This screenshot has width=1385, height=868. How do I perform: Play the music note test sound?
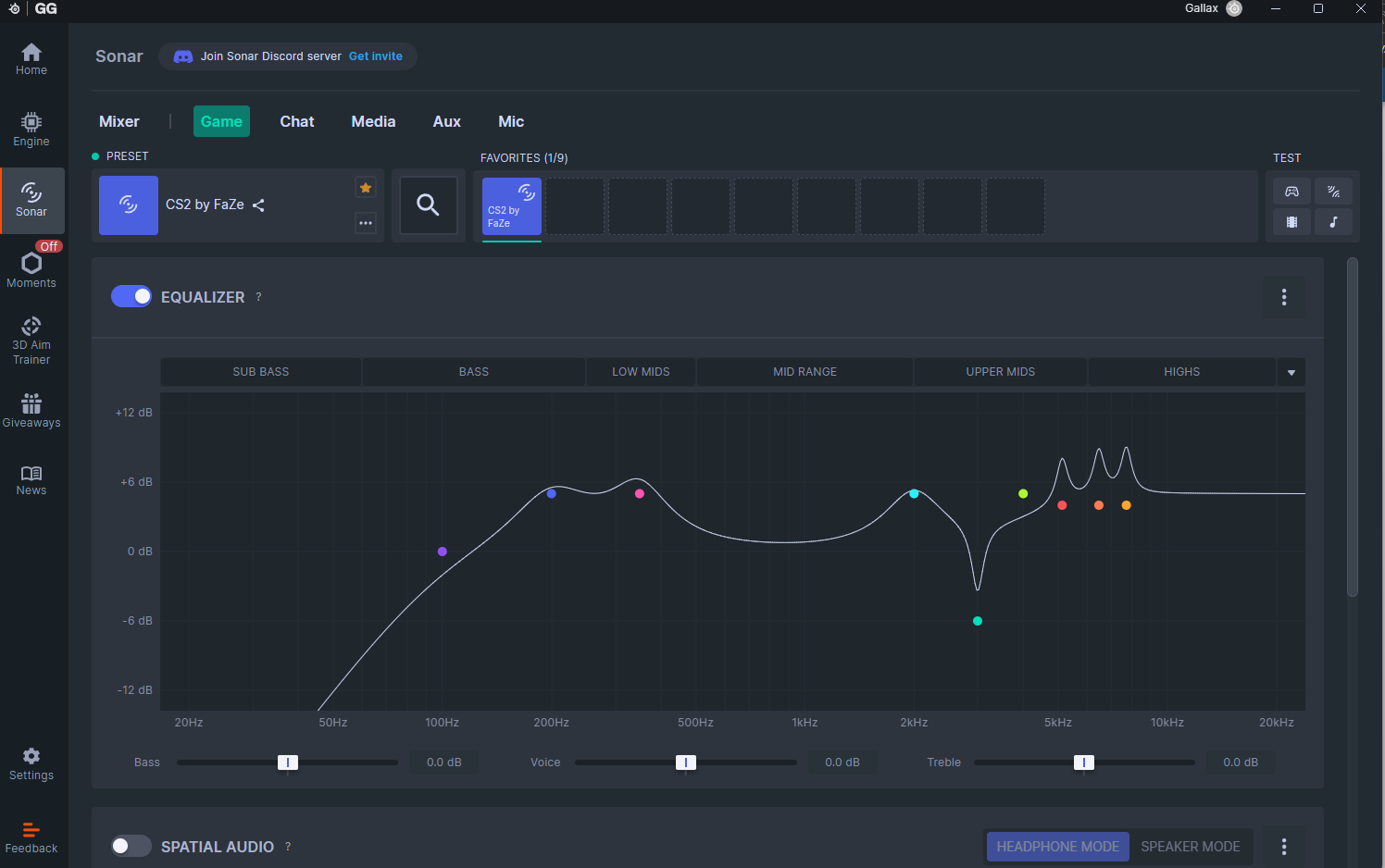(x=1333, y=222)
